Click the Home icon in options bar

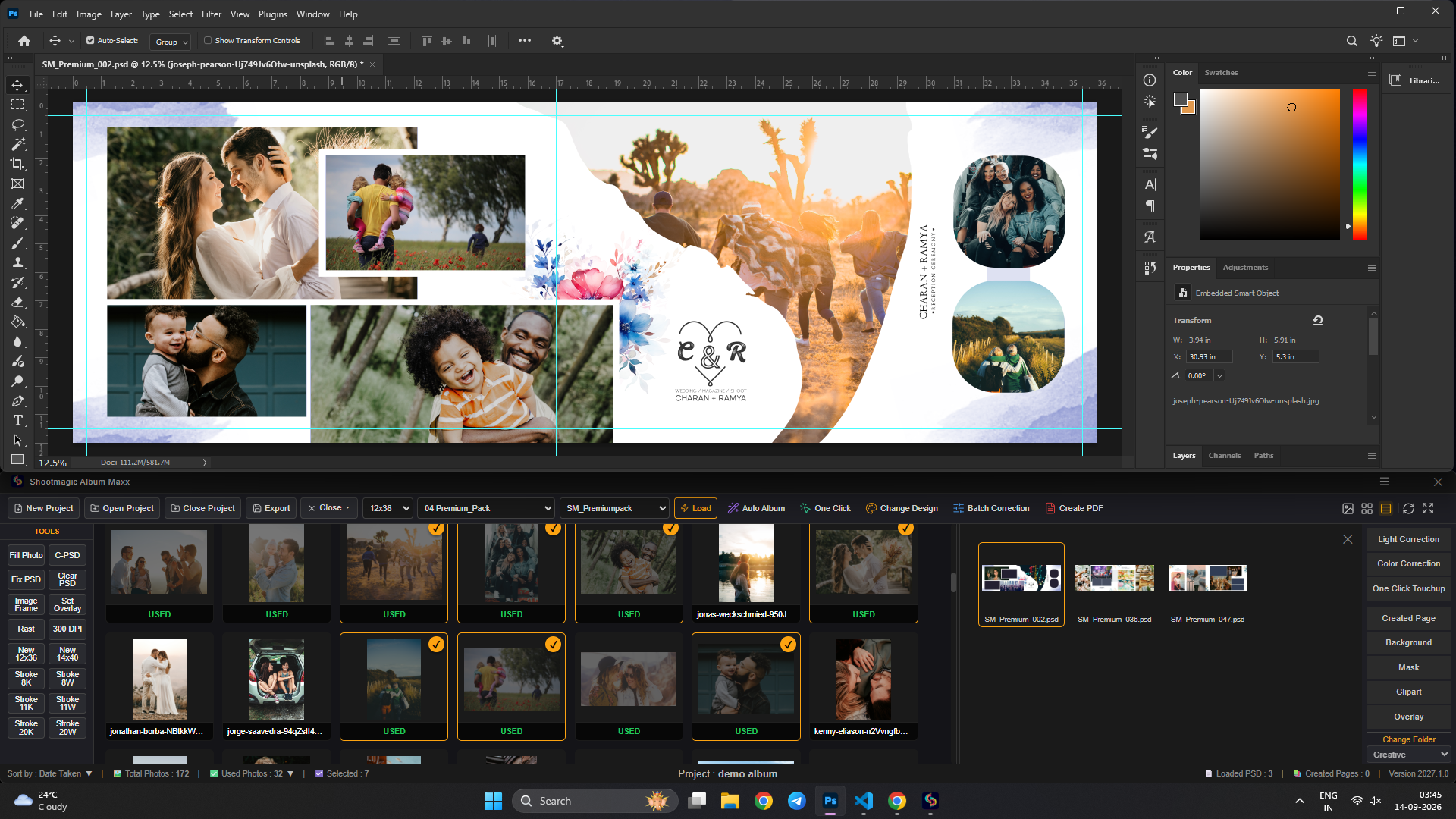coord(24,41)
